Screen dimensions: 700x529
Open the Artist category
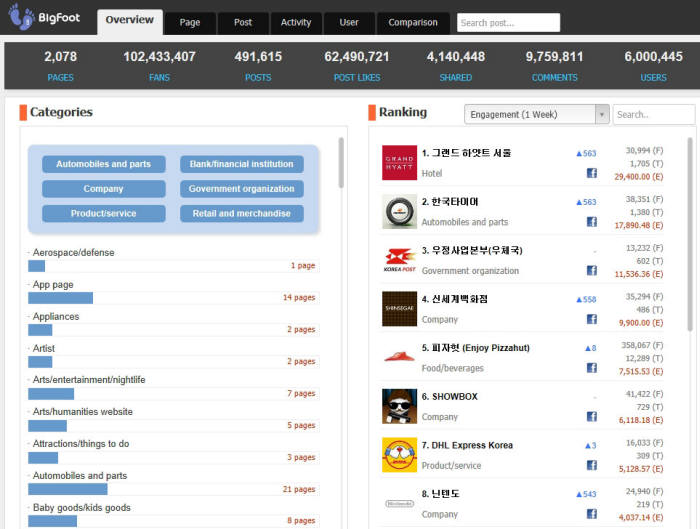tap(44, 348)
